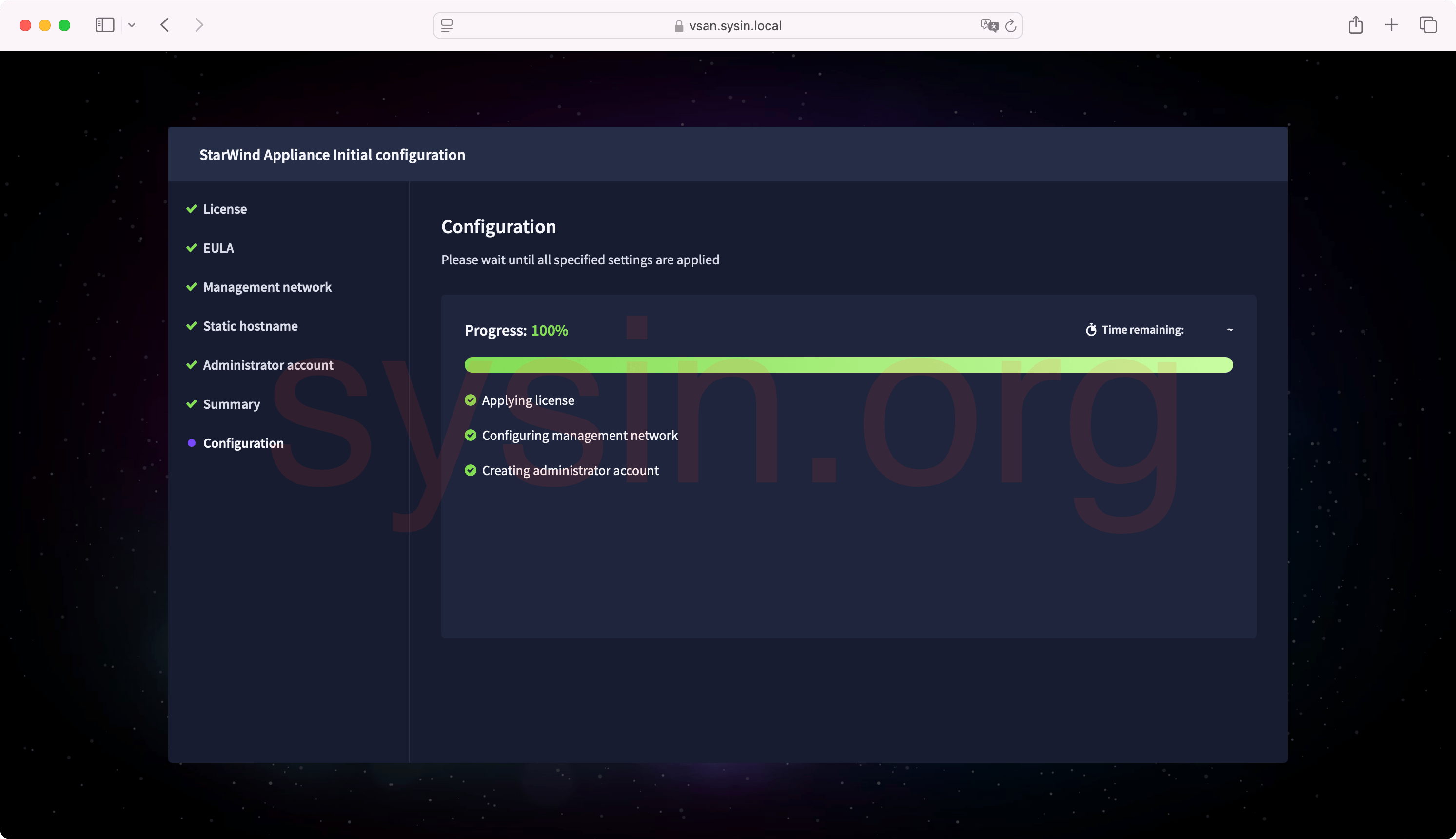Reload the current page
Viewport: 1456px width, 839px height.
point(1010,25)
